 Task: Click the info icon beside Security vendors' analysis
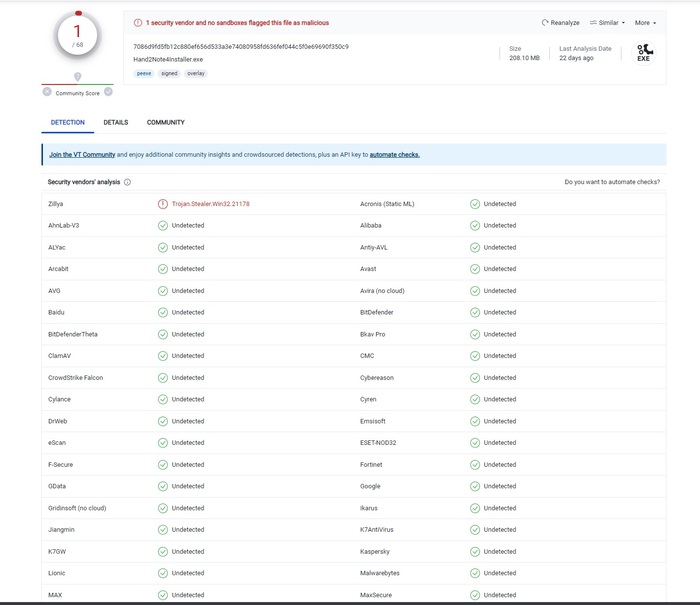point(127,182)
